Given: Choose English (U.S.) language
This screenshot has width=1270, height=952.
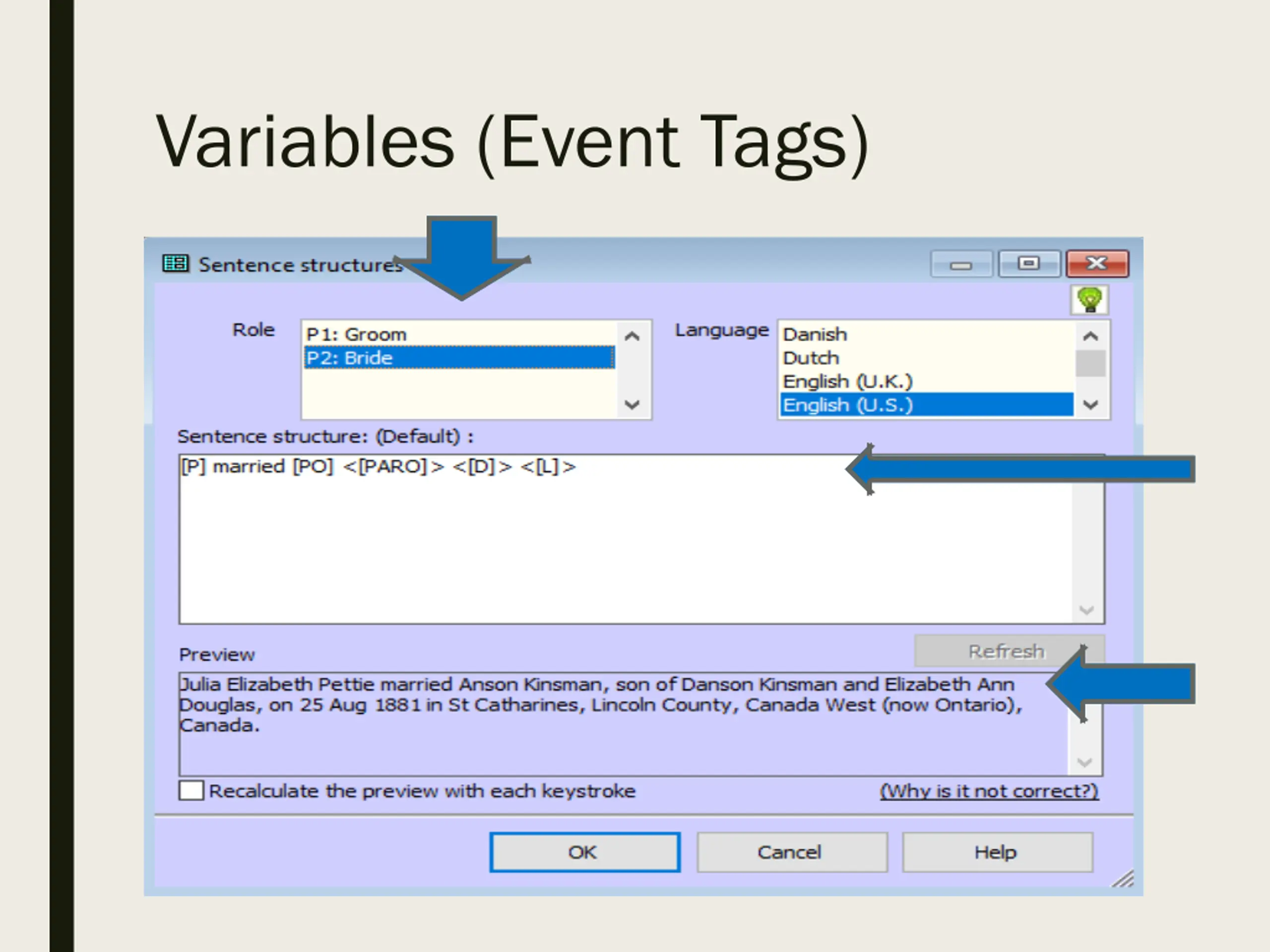Looking at the screenshot, I should [x=927, y=405].
